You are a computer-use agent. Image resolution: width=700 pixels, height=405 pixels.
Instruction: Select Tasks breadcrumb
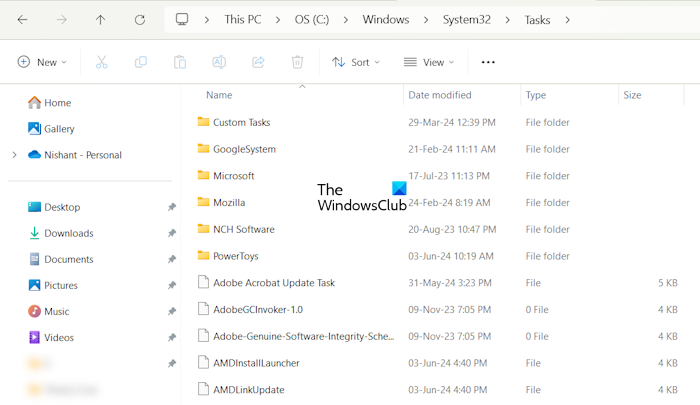pyautogui.click(x=537, y=20)
